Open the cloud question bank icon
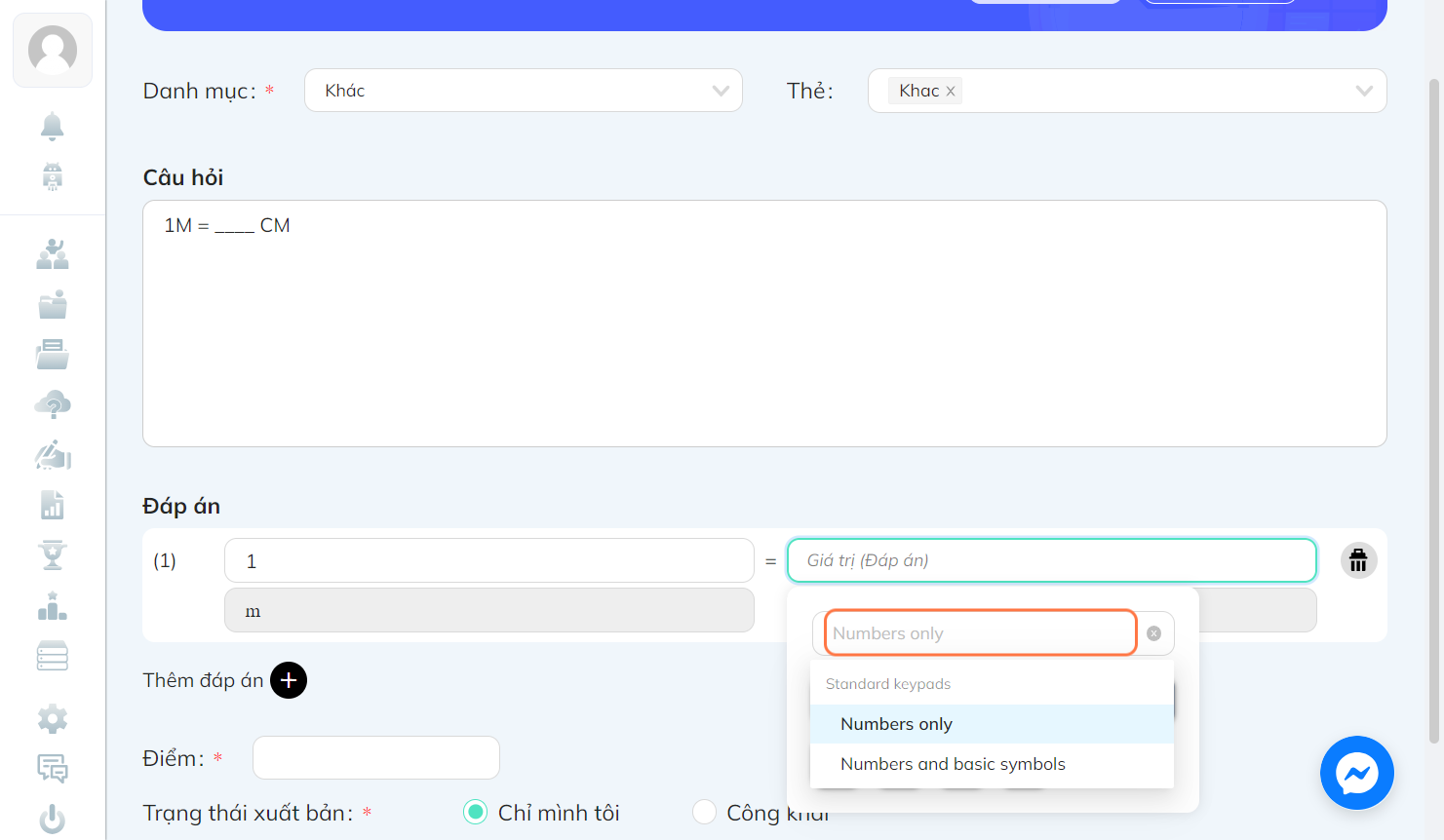 tap(53, 404)
